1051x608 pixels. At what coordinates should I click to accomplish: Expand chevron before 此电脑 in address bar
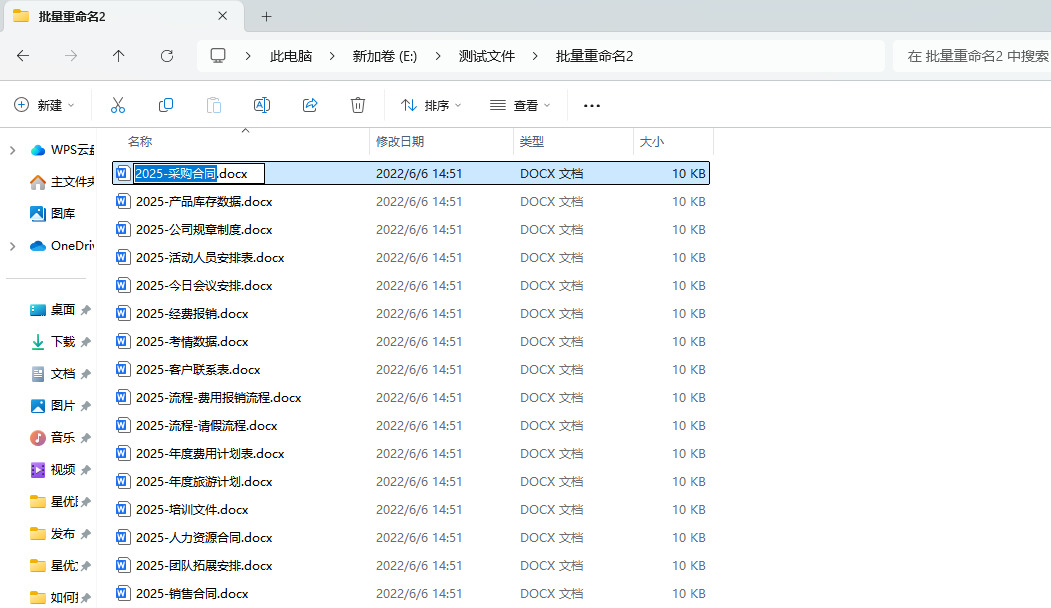tap(248, 56)
